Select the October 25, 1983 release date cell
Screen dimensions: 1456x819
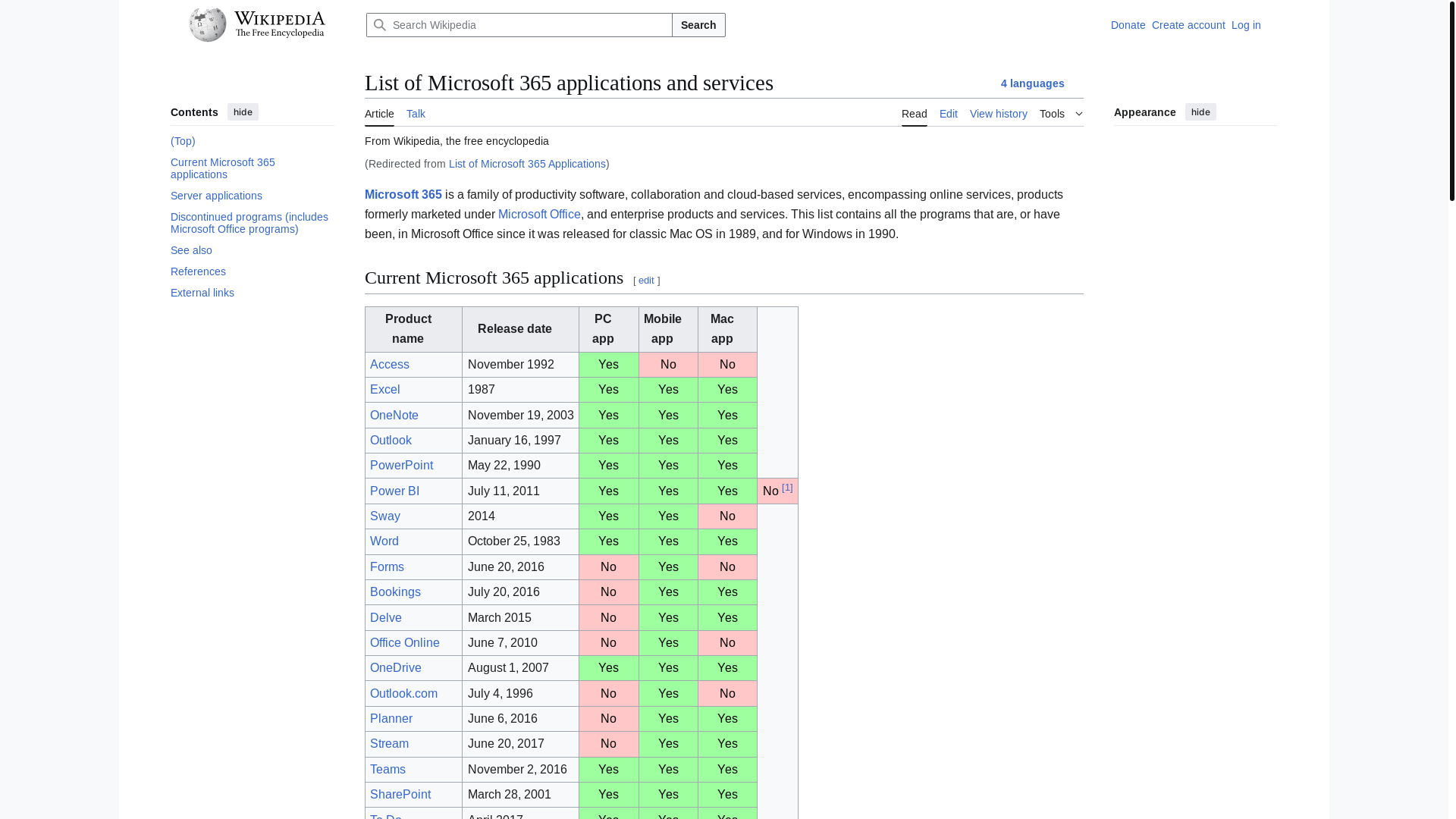pos(520,541)
